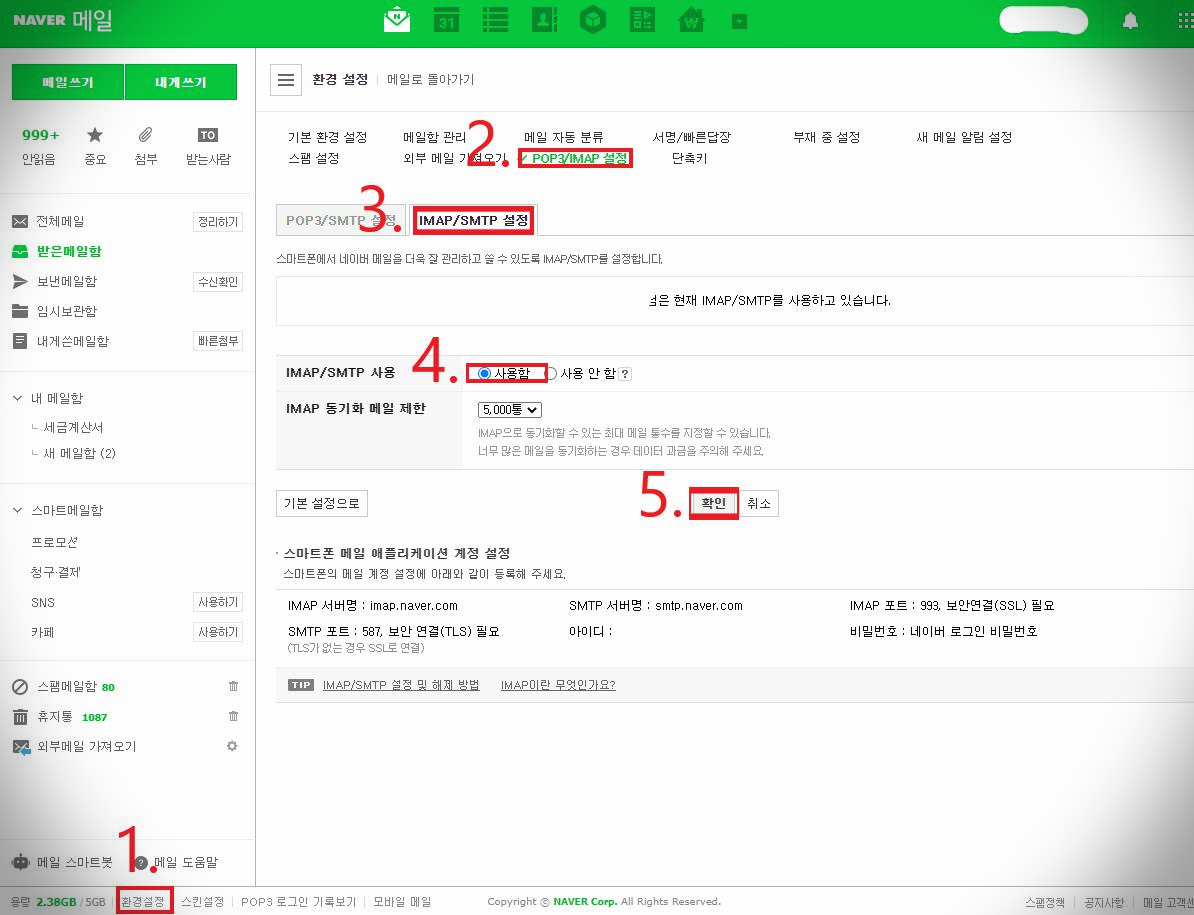Open the notification bell

point(1130,21)
